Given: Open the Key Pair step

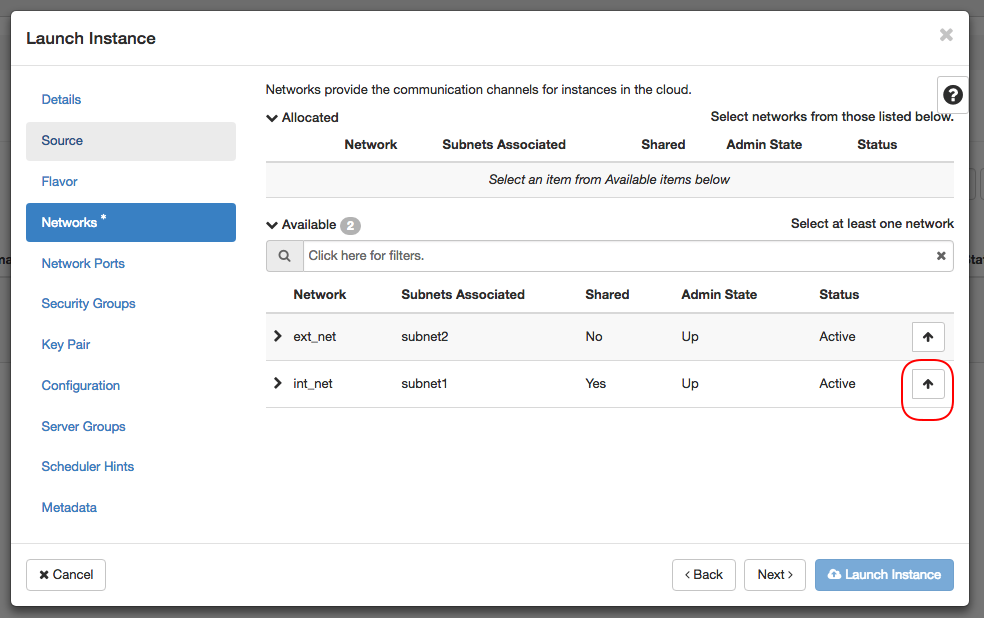Looking at the screenshot, I should pyautogui.click(x=131, y=344).
